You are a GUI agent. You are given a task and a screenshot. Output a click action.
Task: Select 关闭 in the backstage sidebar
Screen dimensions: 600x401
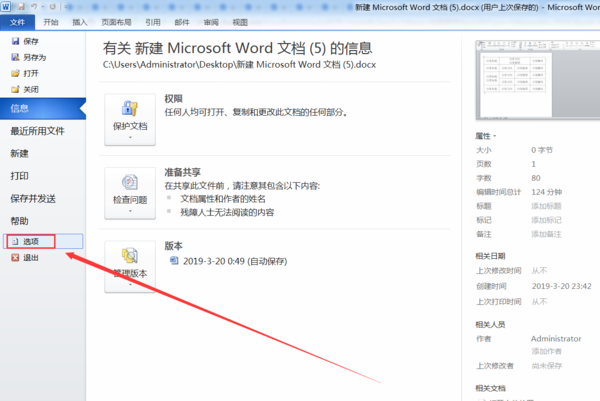coord(25,90)
